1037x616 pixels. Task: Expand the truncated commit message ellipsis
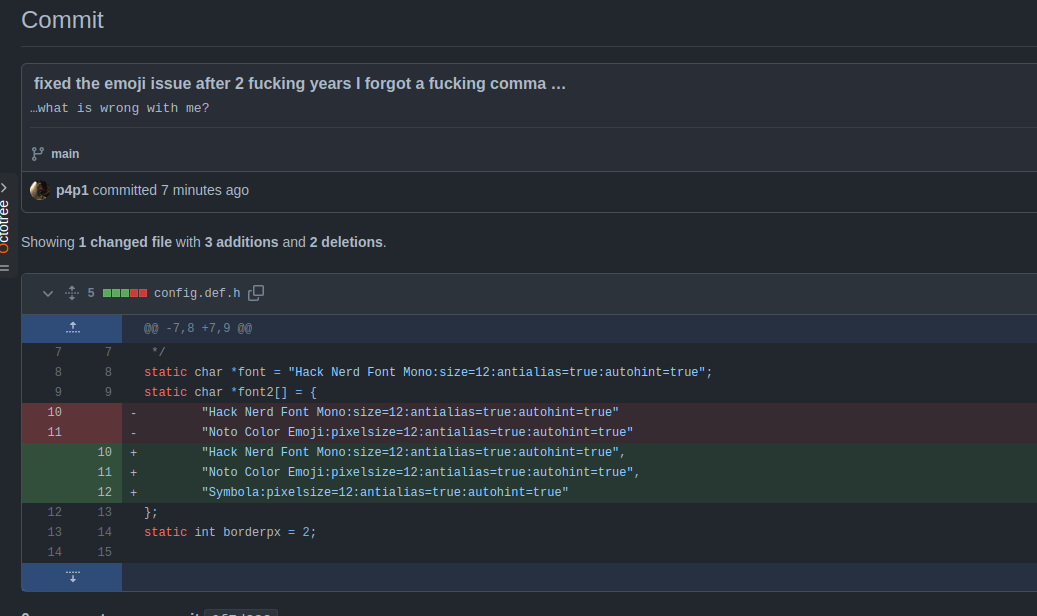(558, 84)
